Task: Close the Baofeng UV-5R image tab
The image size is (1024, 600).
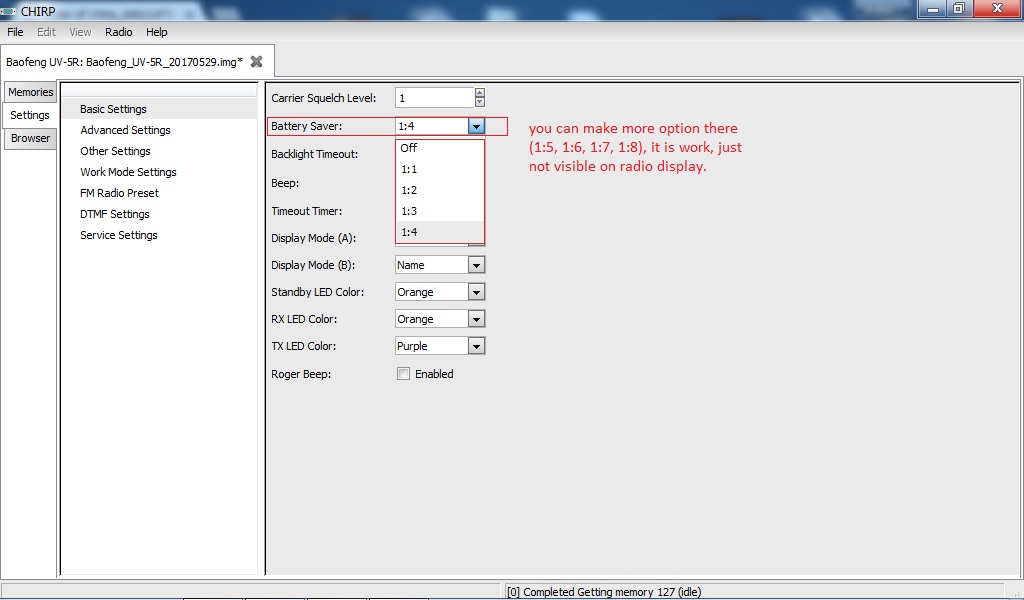Action: point(257,61)
